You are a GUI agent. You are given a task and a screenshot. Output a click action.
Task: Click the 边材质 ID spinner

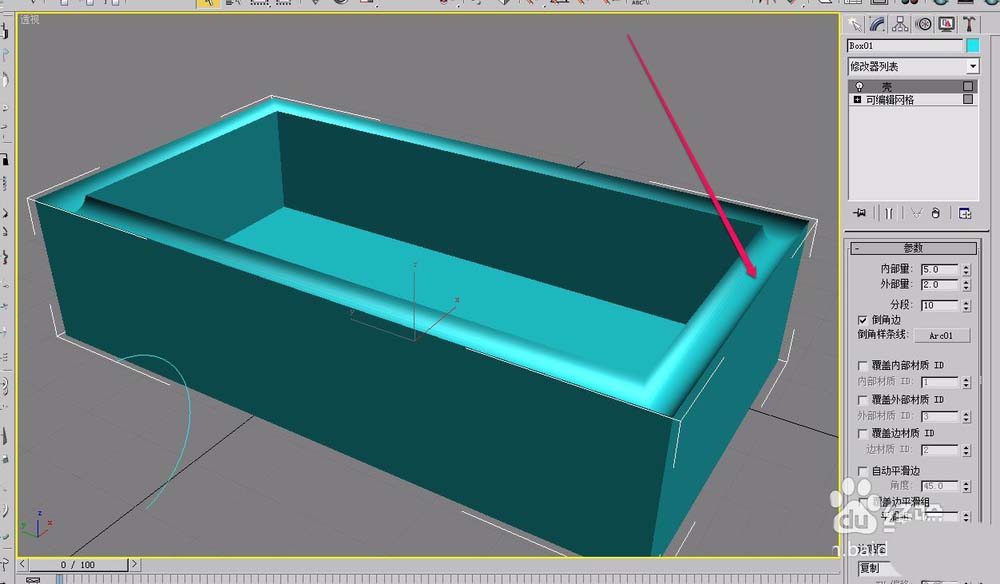point(966,450)
